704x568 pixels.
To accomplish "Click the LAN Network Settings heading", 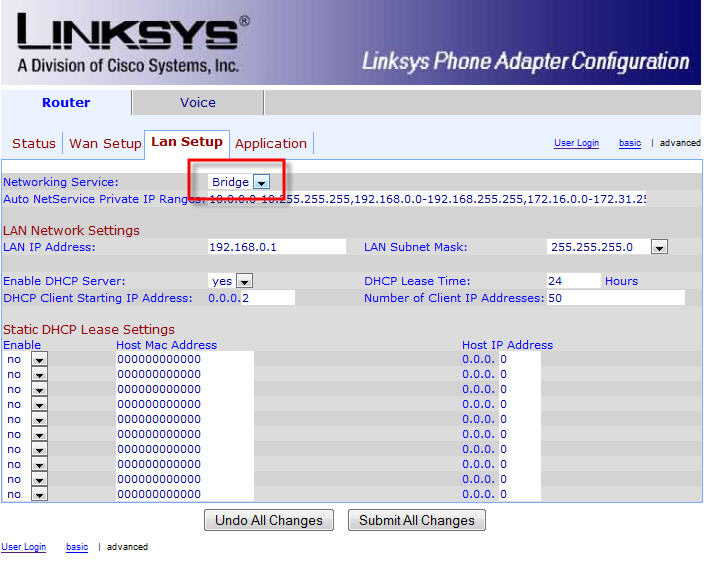I will [x=71, y=230].
